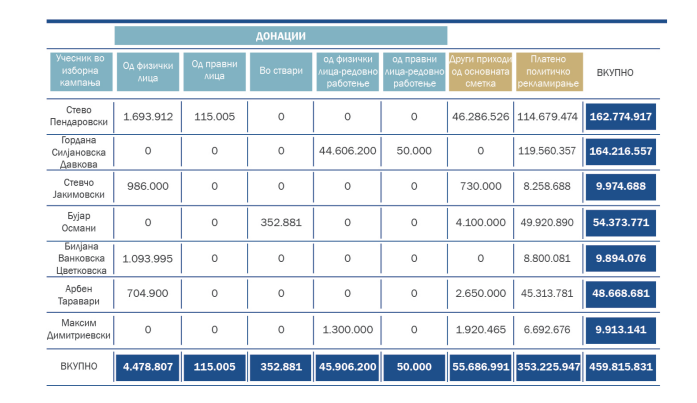Click the grand total 459.815.831 cell
This screenshot has height=403, width=697.
(621, 367)
